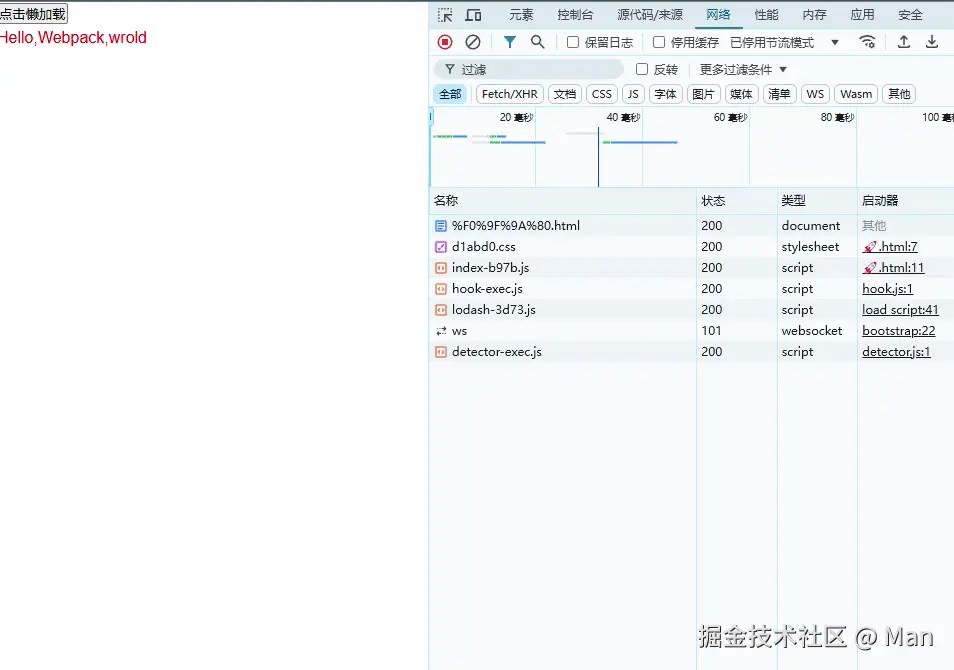
Task: Select the JS filter type
Action: 633,94
